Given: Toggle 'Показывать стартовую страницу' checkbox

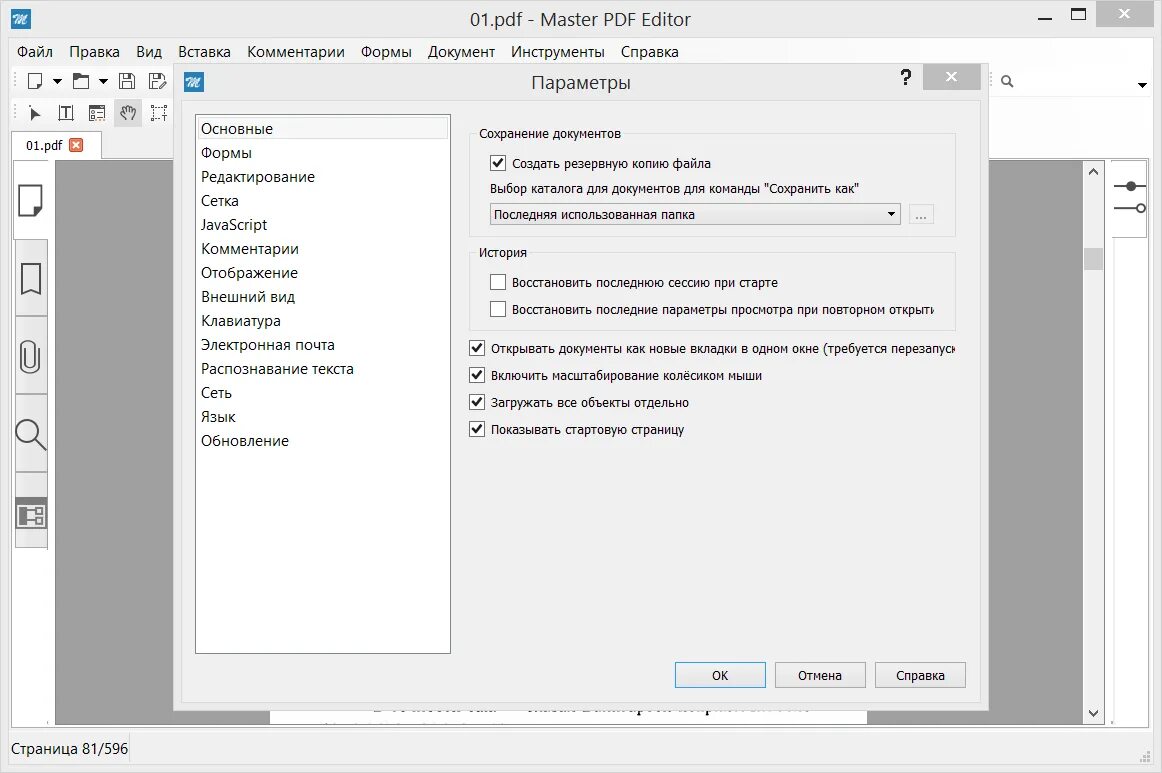Looking at the screenshot, I should coord(477,429).
